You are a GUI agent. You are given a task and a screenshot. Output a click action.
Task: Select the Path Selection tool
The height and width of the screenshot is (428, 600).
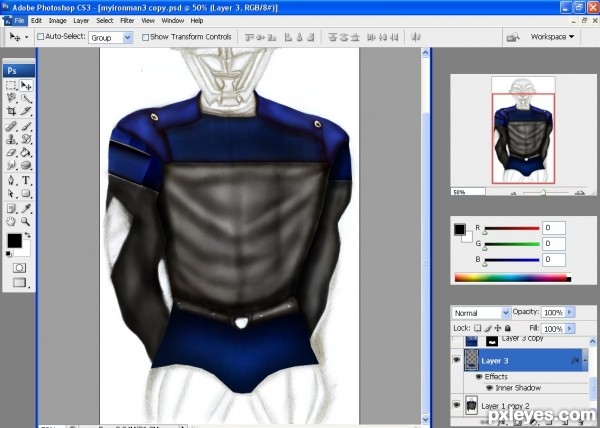(x=11, y=194)
